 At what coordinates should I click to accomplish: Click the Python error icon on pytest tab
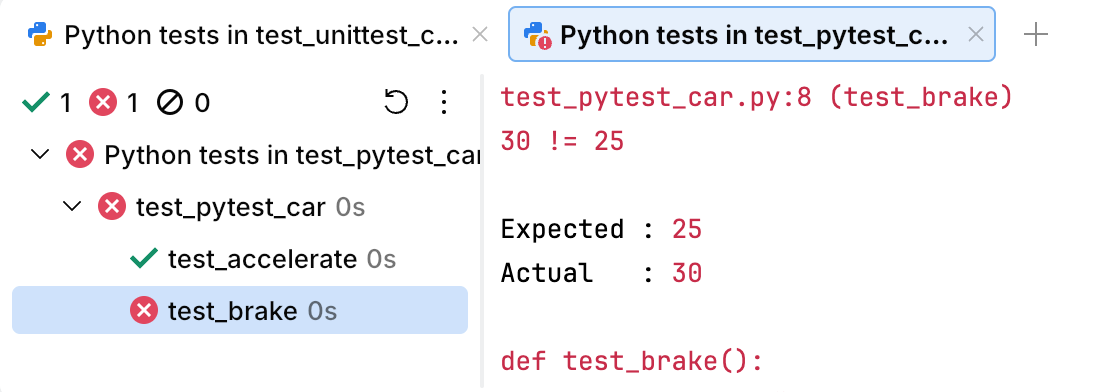point(537,35)
